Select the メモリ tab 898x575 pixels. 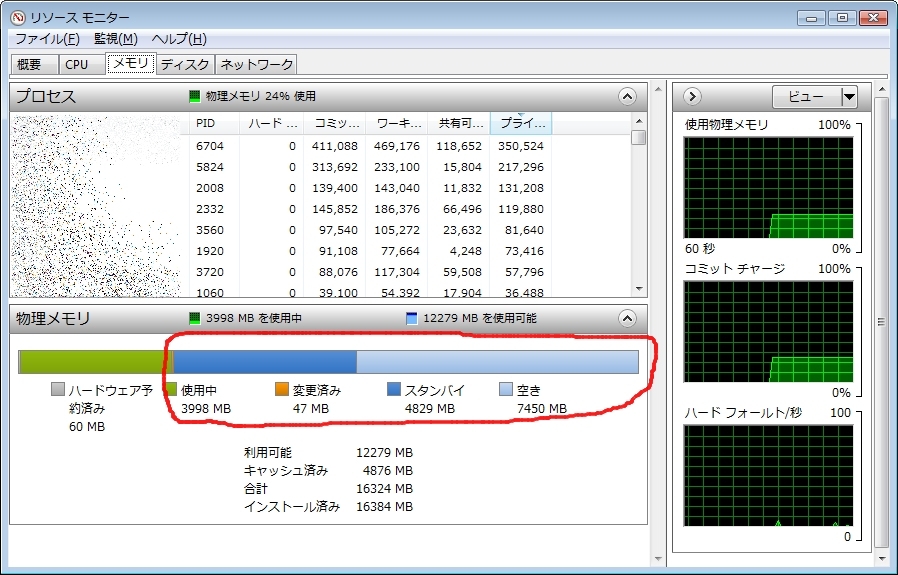click(x=131, y=63)
